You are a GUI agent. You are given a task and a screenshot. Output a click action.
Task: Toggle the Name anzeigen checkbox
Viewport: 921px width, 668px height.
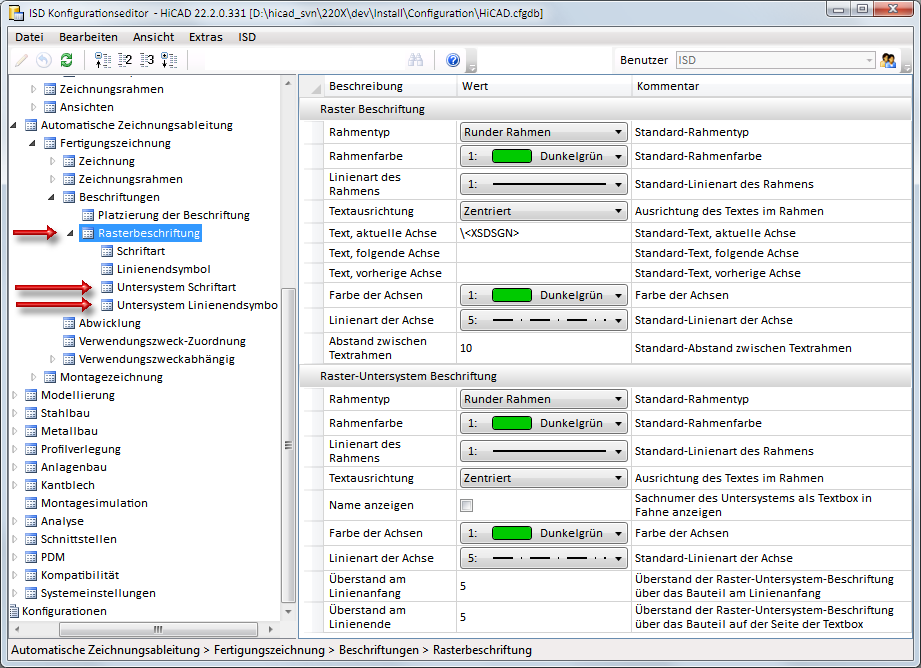466,506
